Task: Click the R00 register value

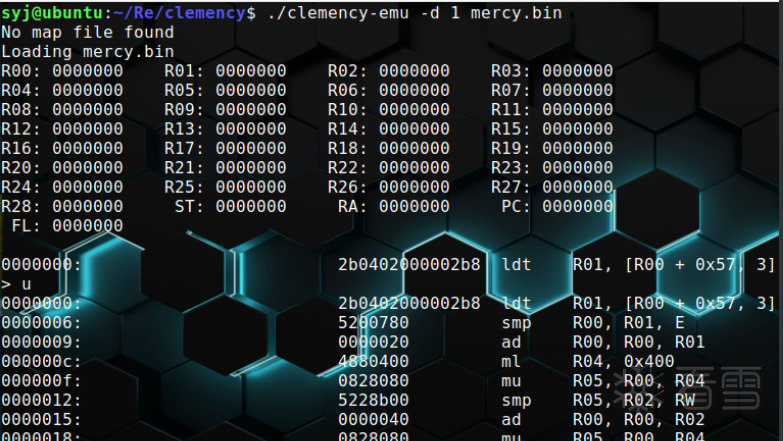Action: pyautogui.click(x=87, y=71)
